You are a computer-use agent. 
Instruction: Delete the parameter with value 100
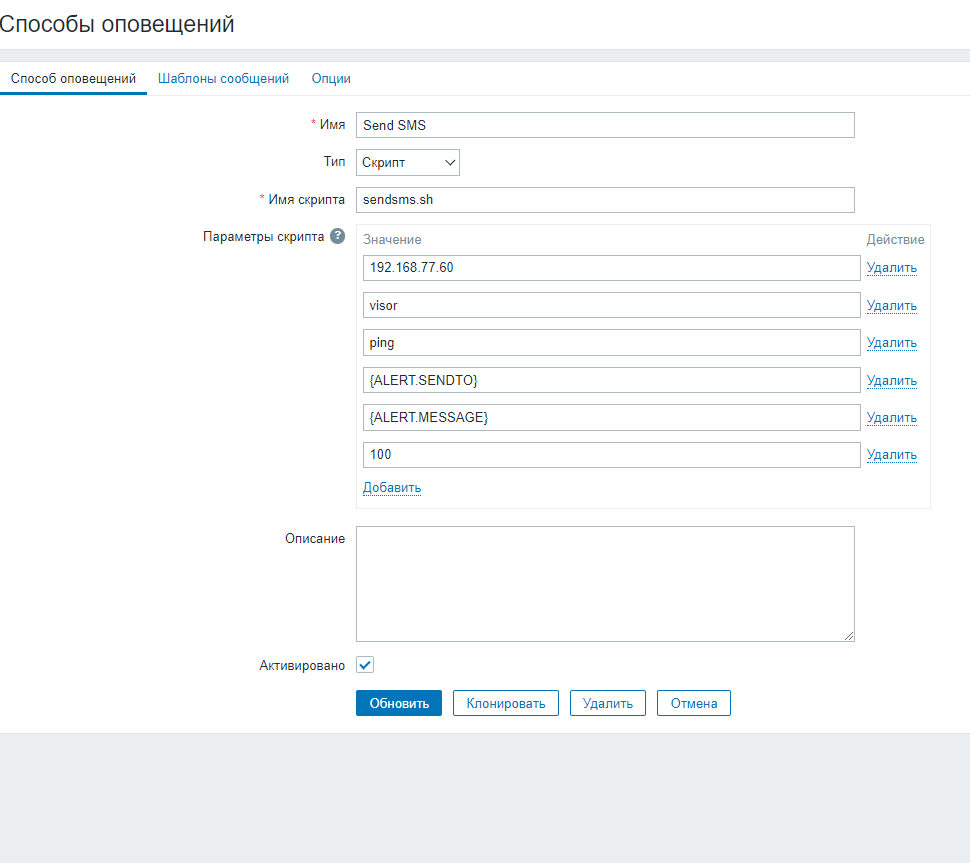[891, 455]
